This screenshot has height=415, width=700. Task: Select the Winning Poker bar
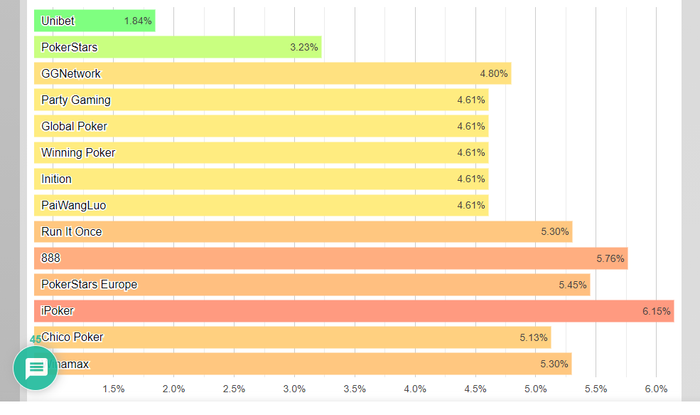click(x=260, y=153)
